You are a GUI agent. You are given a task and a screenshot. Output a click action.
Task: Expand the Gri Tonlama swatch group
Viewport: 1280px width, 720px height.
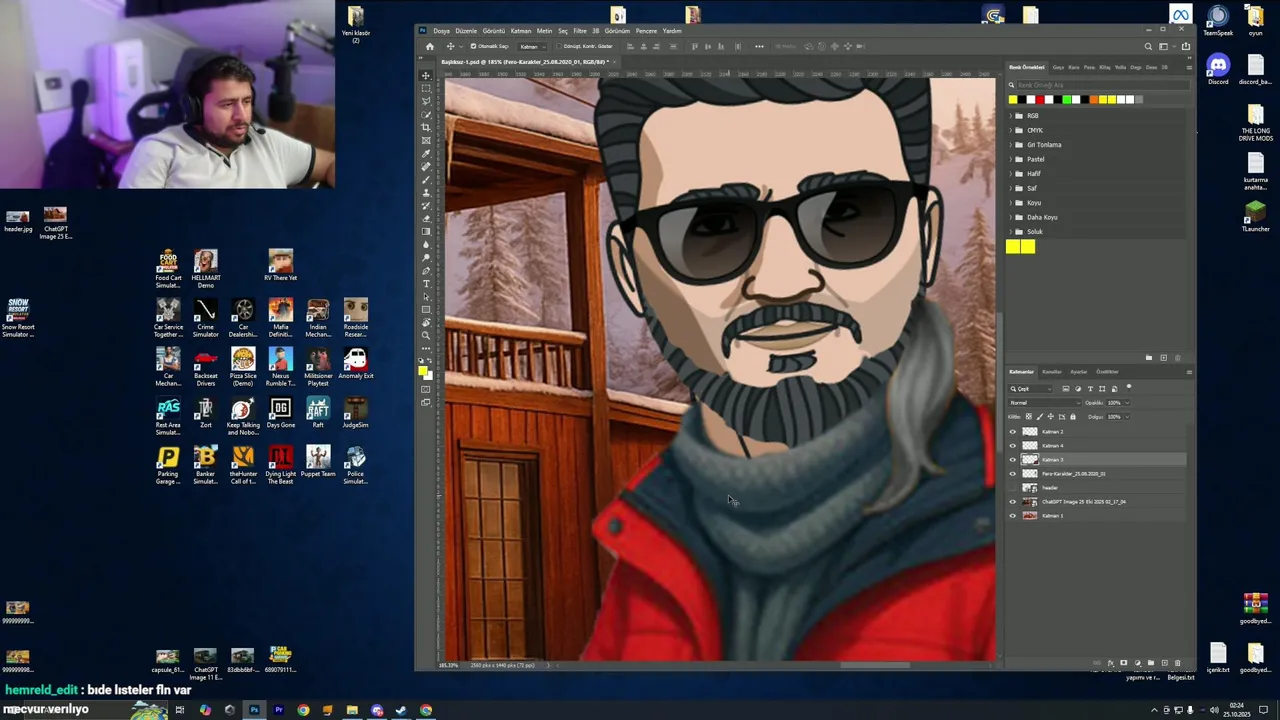(x=1010, y=145)
